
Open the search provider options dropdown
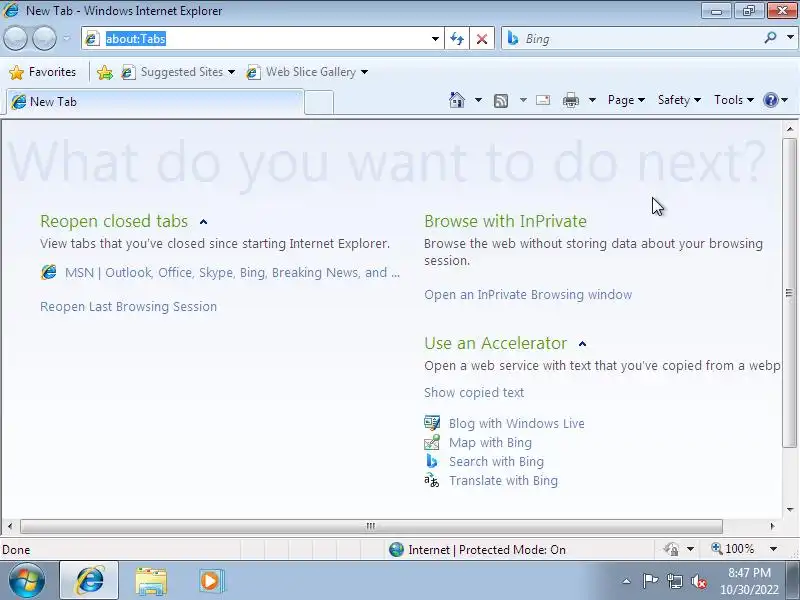790,38
